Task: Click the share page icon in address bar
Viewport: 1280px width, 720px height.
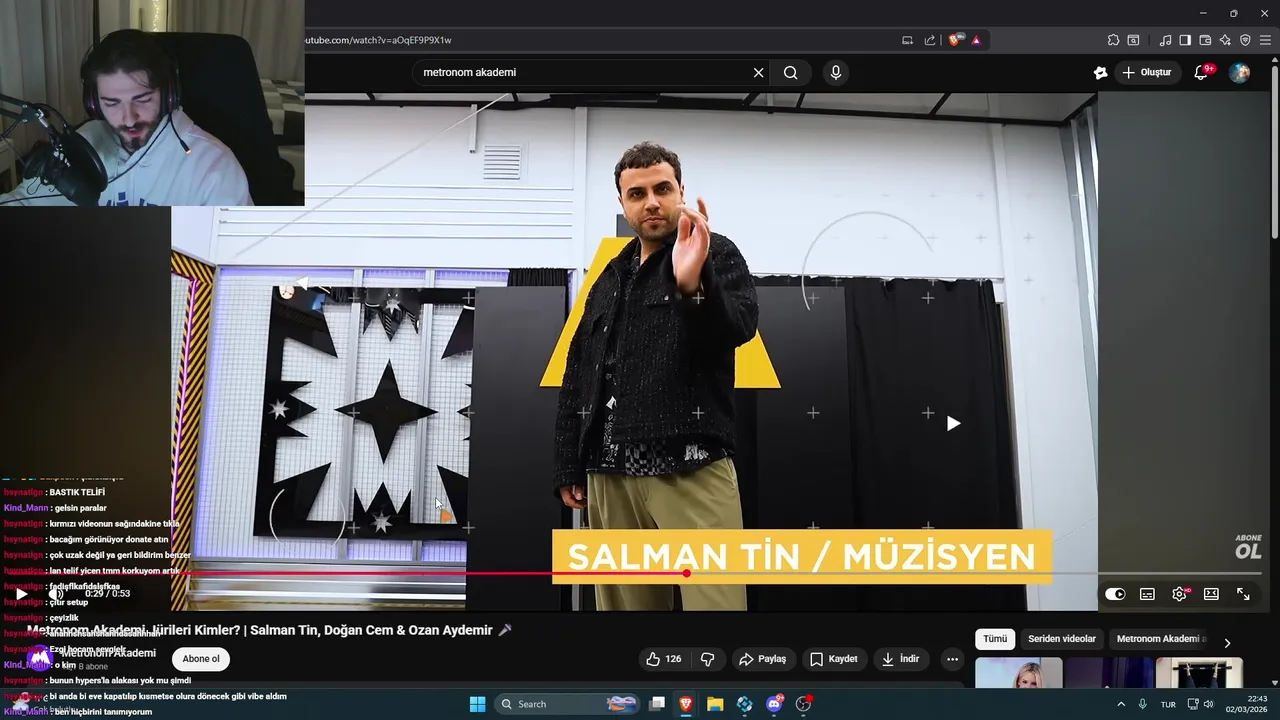Action: tap(930, 40)
